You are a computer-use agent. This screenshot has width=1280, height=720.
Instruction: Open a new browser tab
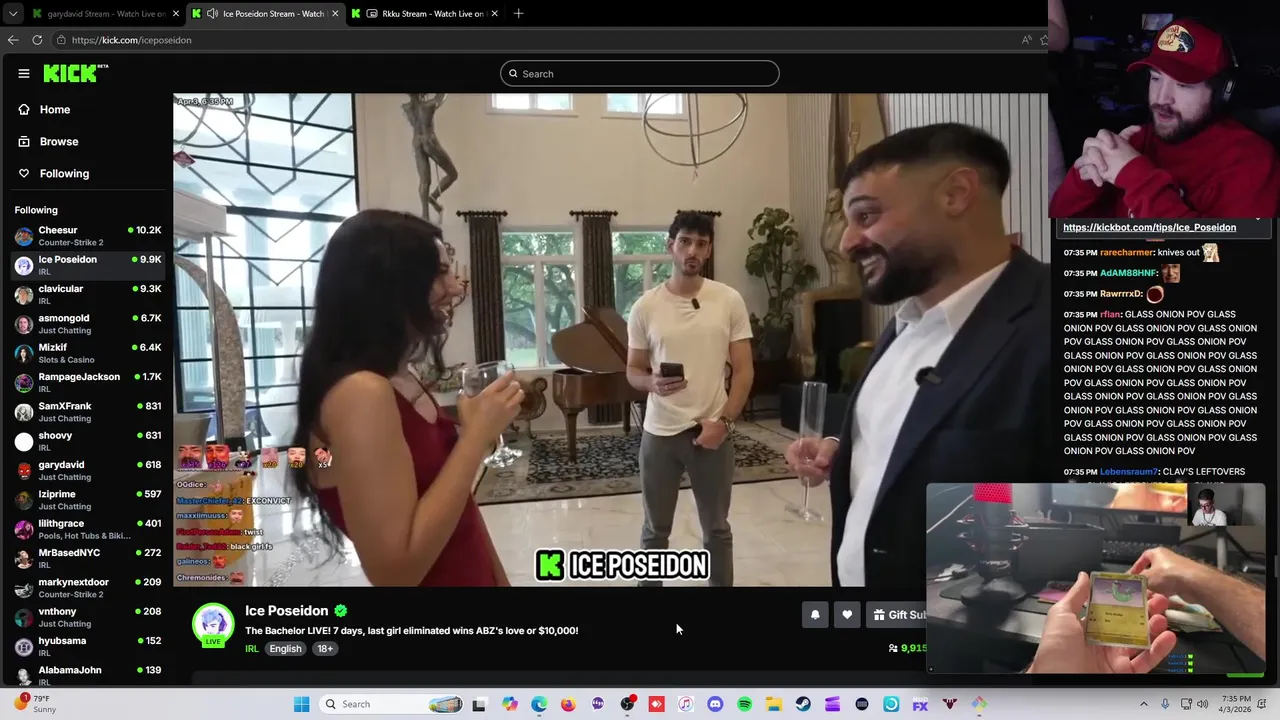518,13
